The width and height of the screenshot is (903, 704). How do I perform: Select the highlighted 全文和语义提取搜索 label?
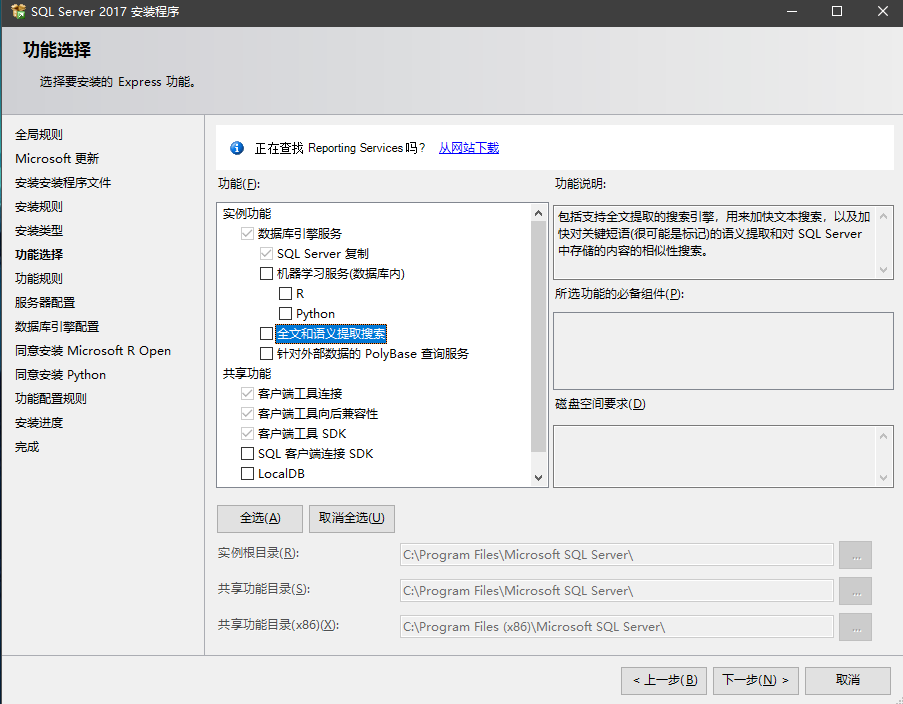click(331, 334)
